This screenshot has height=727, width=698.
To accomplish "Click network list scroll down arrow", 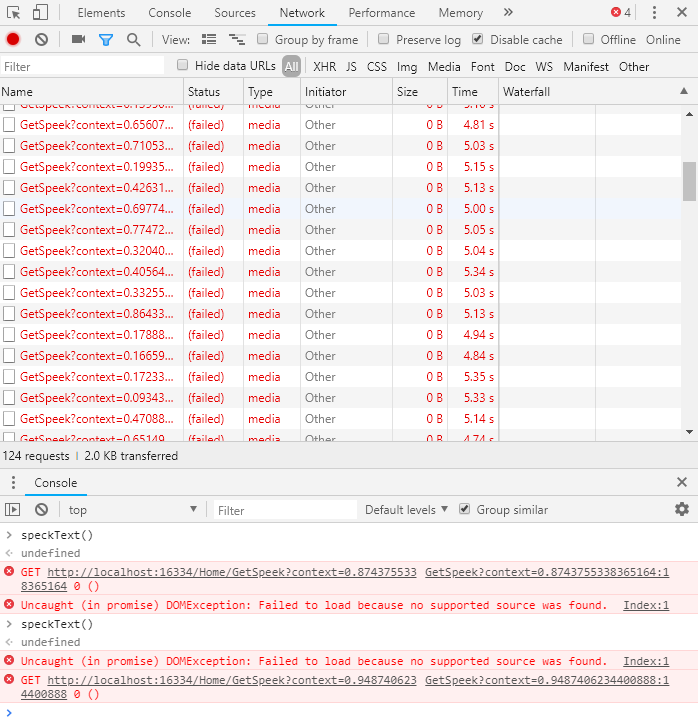I will point(689,432).
